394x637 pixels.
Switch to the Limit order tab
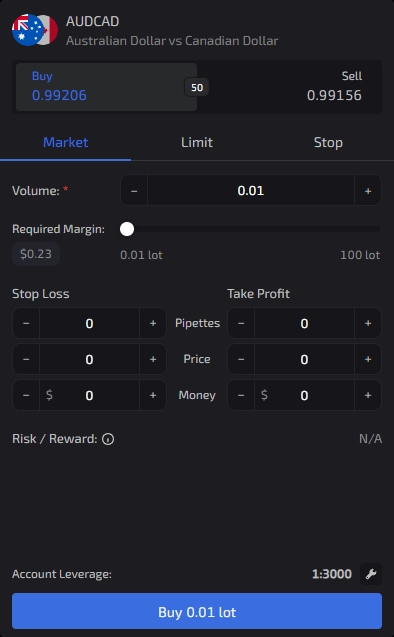pos(197,143)
